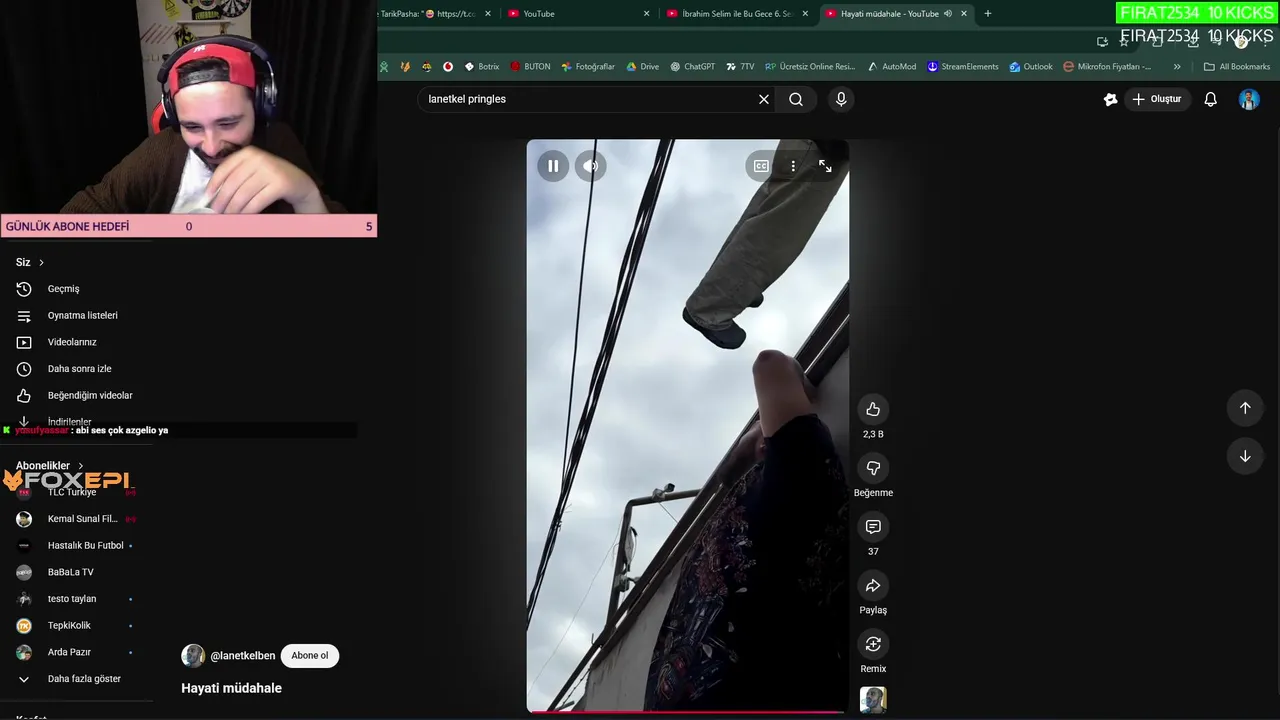Open a new browser tab
Viewport: 1280px width, 720px height.
988,14
